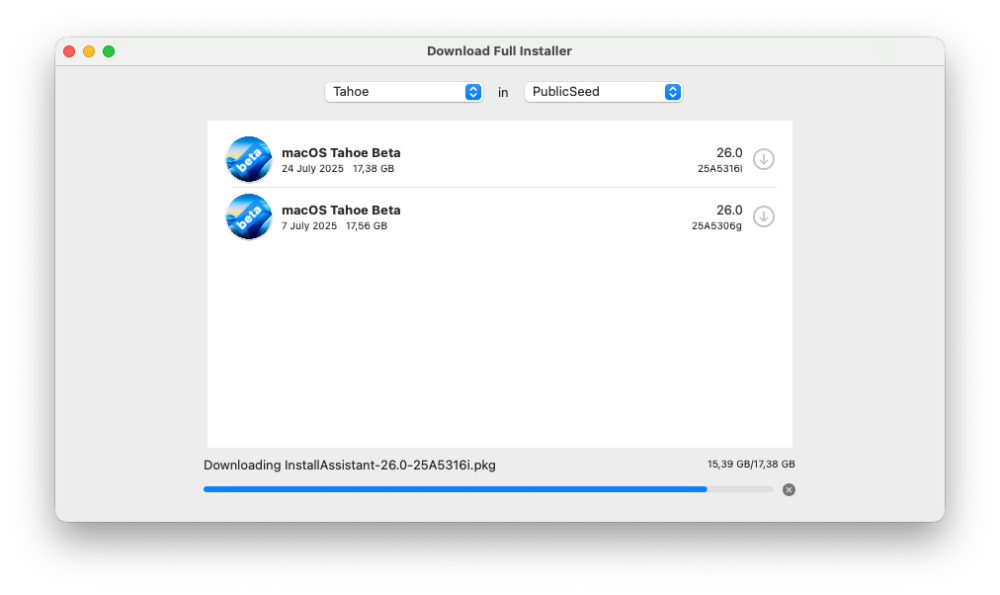Open the PublicSeed catalog dropdown
This screenshot has height=595, width=1000.
pyautogui.click(x=603, y=92)
